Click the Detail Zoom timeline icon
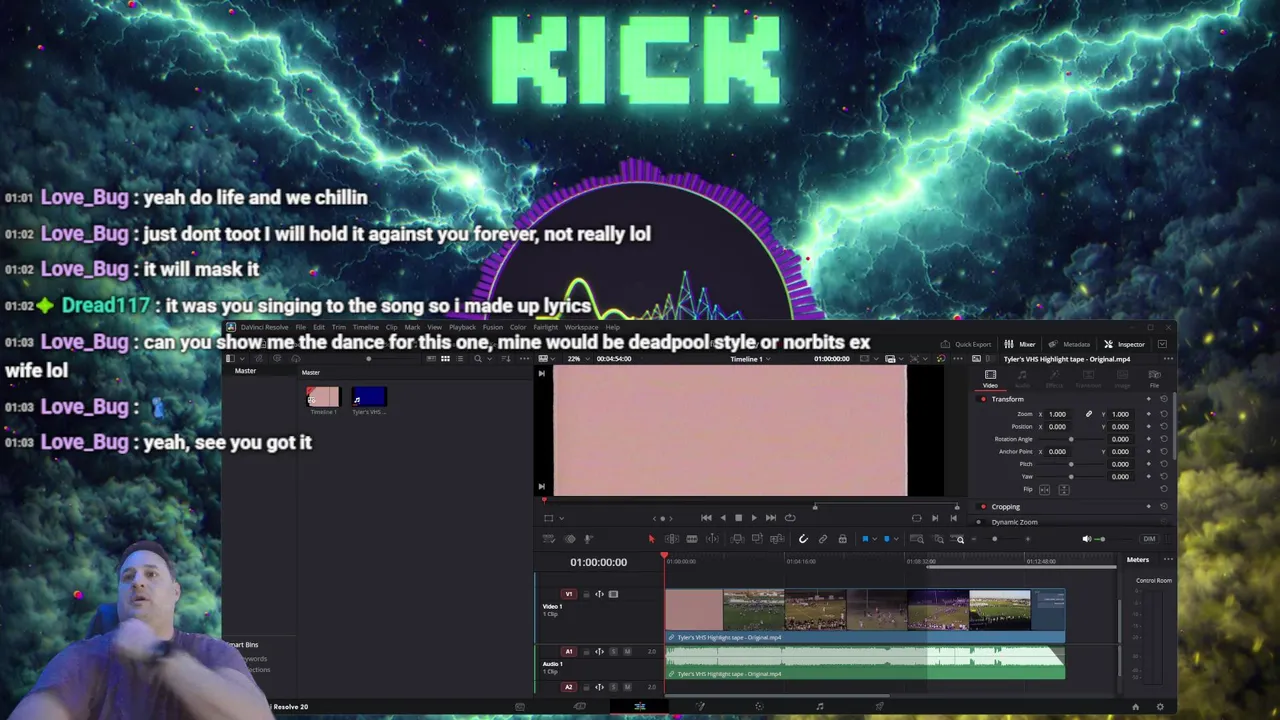This screenshot has width=1280, height=720. tap(938, 539)
